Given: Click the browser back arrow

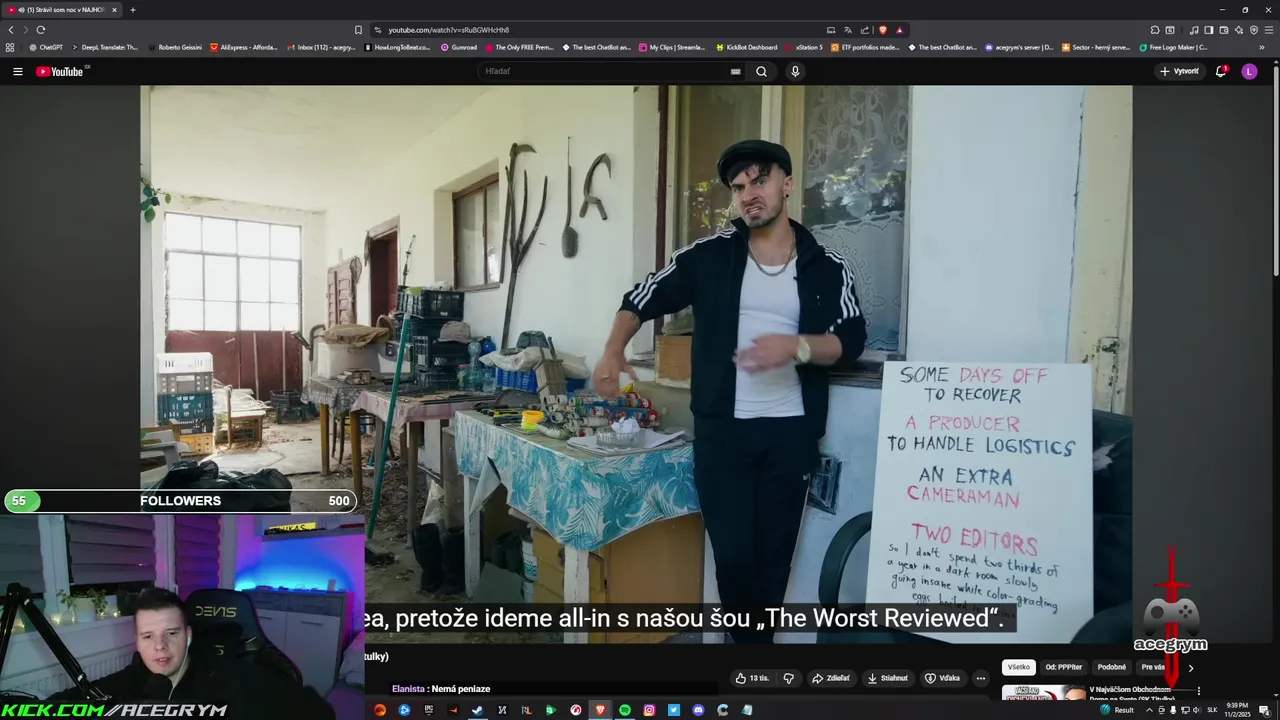Looking at the screenshot, I should (x=11, y=30).
